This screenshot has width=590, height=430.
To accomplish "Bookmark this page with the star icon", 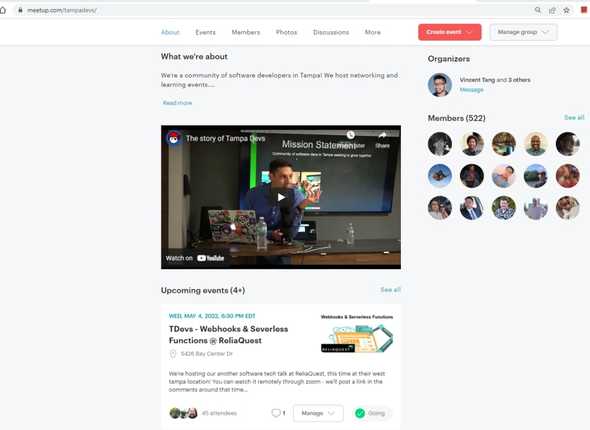I will pyautogui.click(x=566, y=11).
